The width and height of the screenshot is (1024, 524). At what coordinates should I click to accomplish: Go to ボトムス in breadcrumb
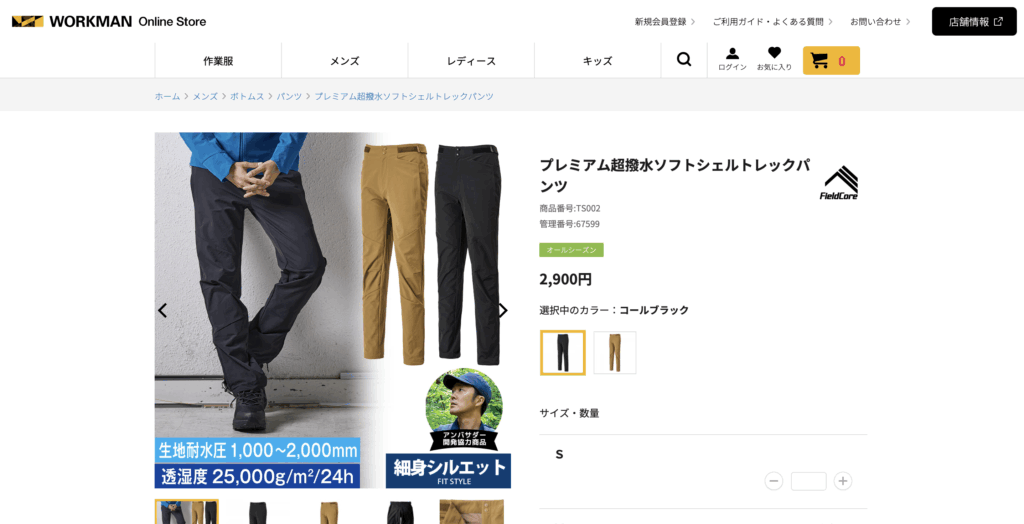[247, 96]
